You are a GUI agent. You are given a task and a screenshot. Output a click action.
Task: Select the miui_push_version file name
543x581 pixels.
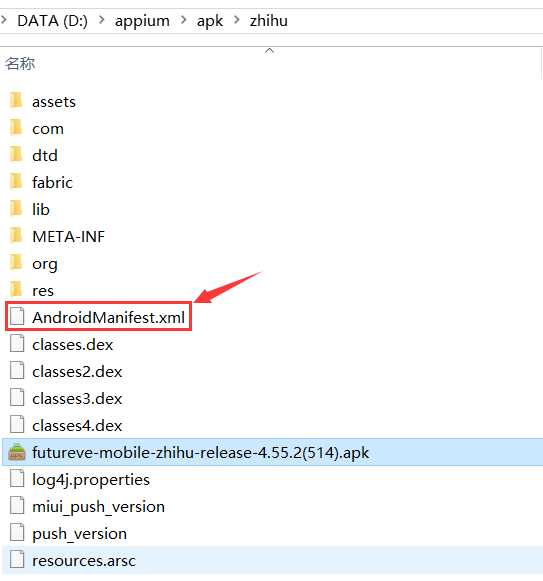(99, 507)
